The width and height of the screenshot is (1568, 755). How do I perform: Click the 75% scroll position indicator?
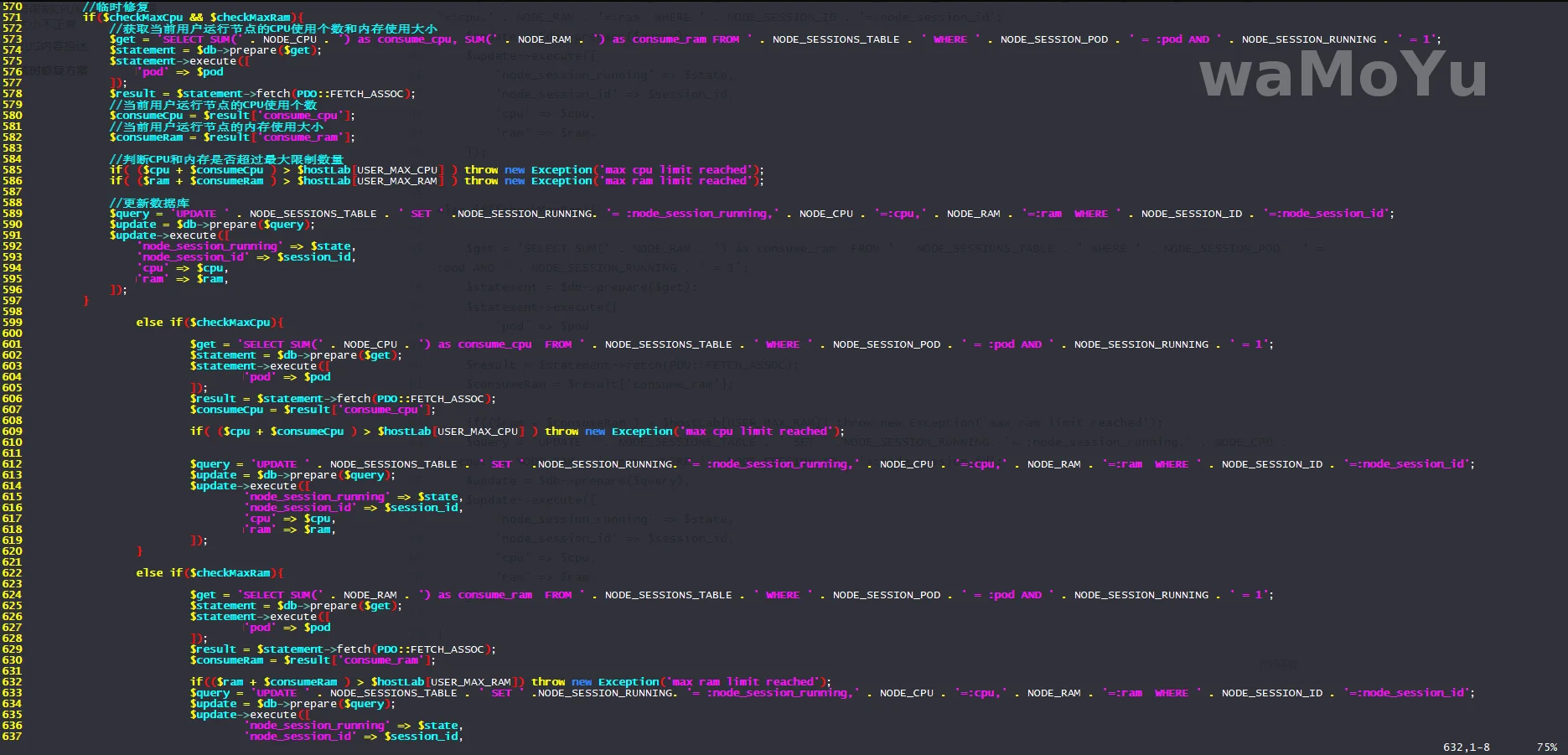tap(1546, 747)
